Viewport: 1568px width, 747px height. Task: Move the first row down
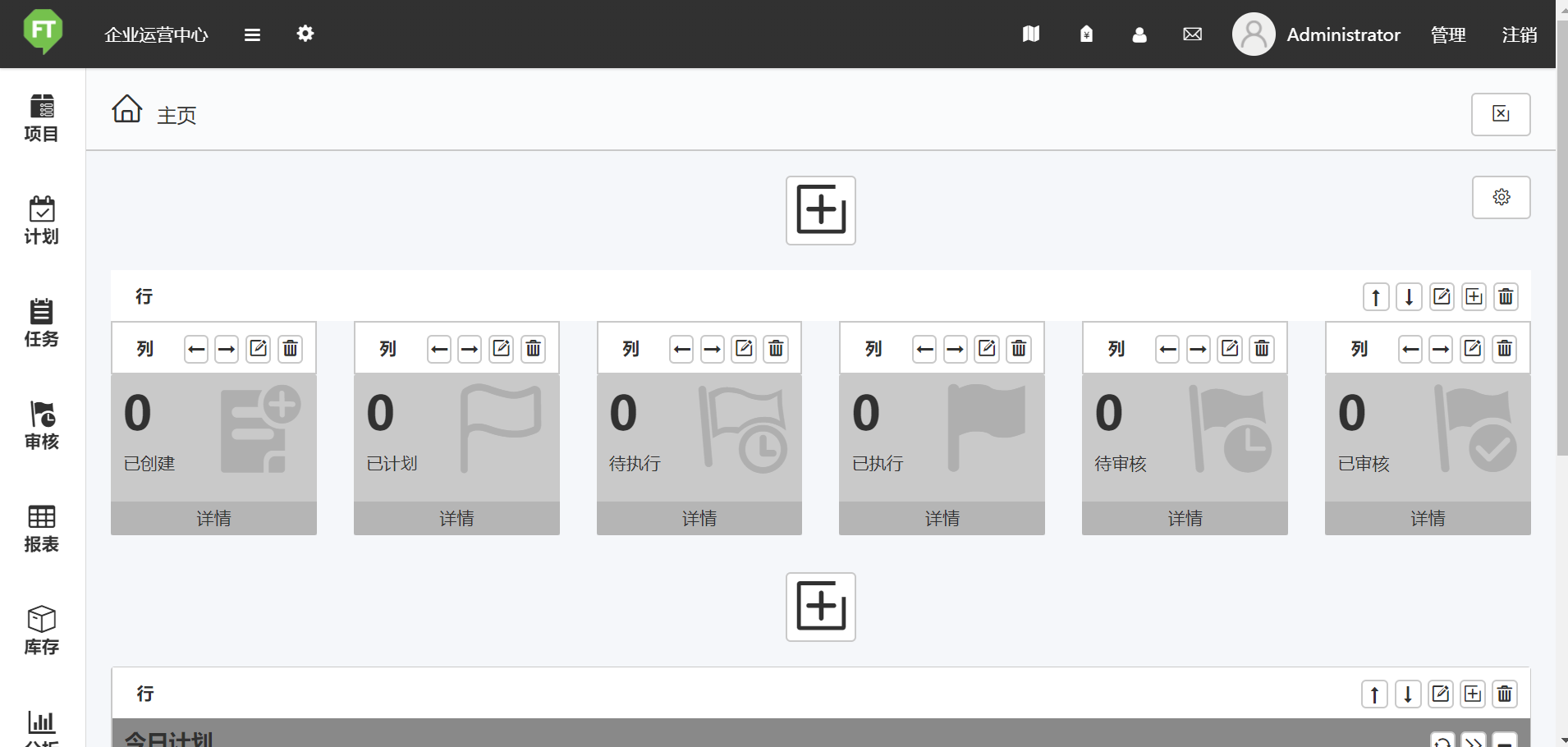(1409, 297)
